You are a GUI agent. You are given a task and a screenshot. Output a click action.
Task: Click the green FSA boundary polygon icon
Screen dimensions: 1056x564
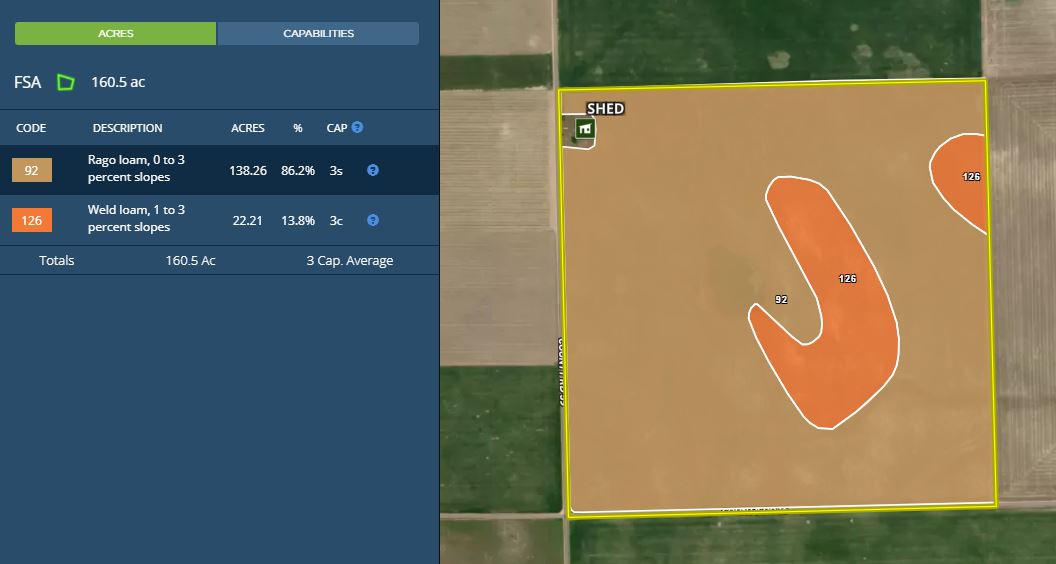click(66, 83)
